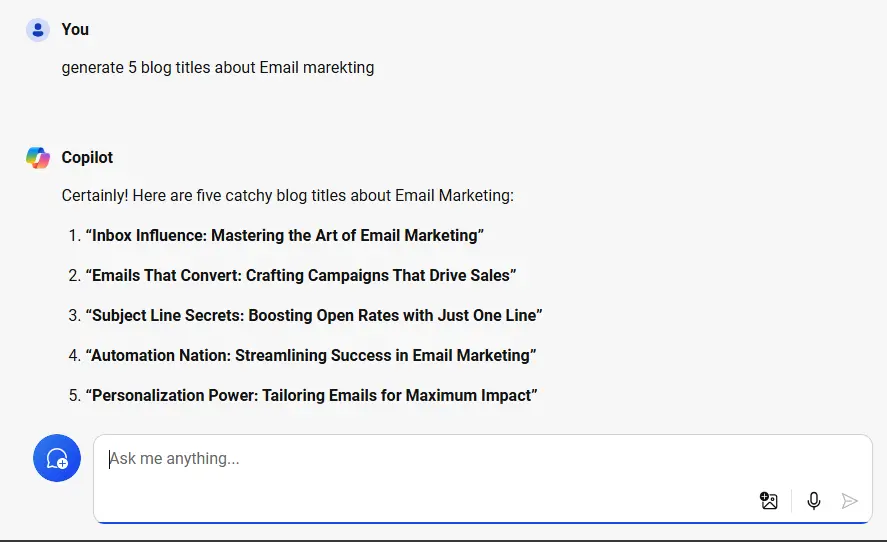Select the "Inbox Influence" blog title
Viewport: 887px width, 542px height.
click(285, 236)
